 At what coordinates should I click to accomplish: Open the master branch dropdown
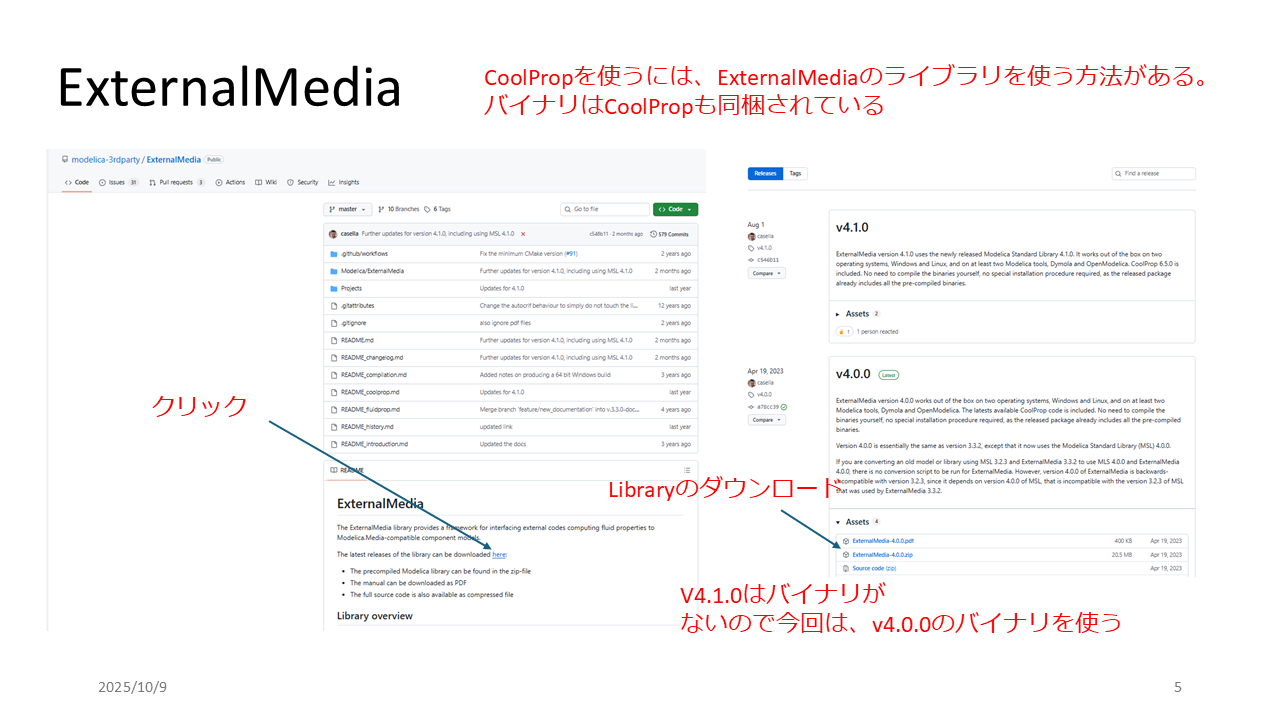[x=348, y=209]
